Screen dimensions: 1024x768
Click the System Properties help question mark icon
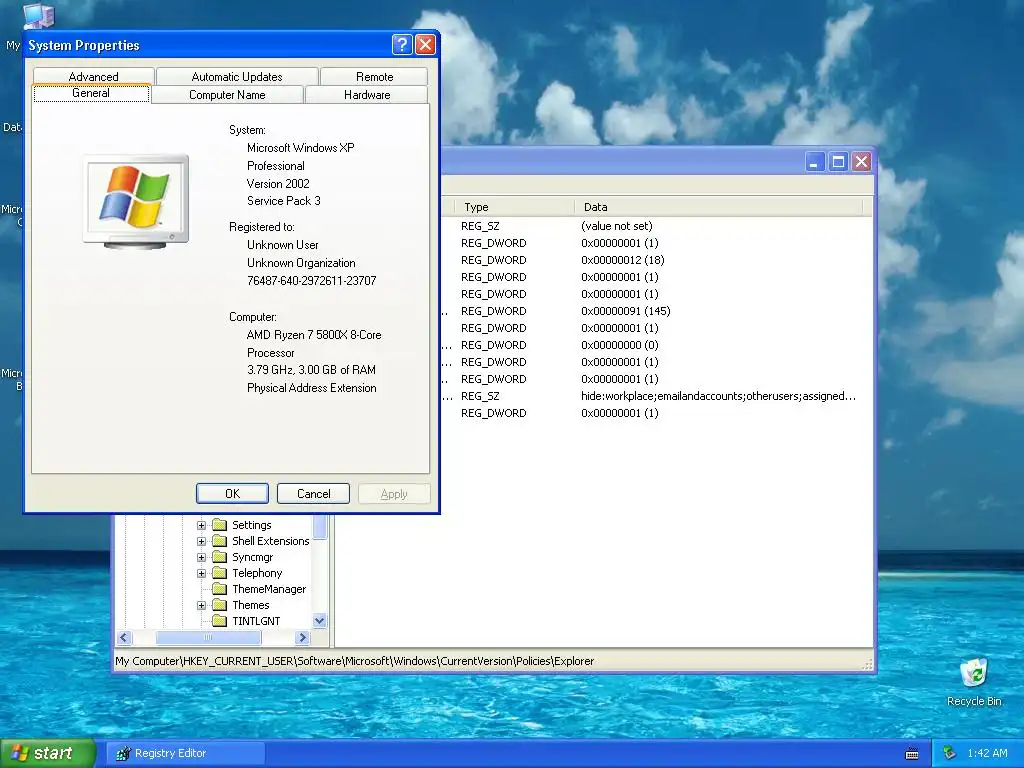[402, 44]
